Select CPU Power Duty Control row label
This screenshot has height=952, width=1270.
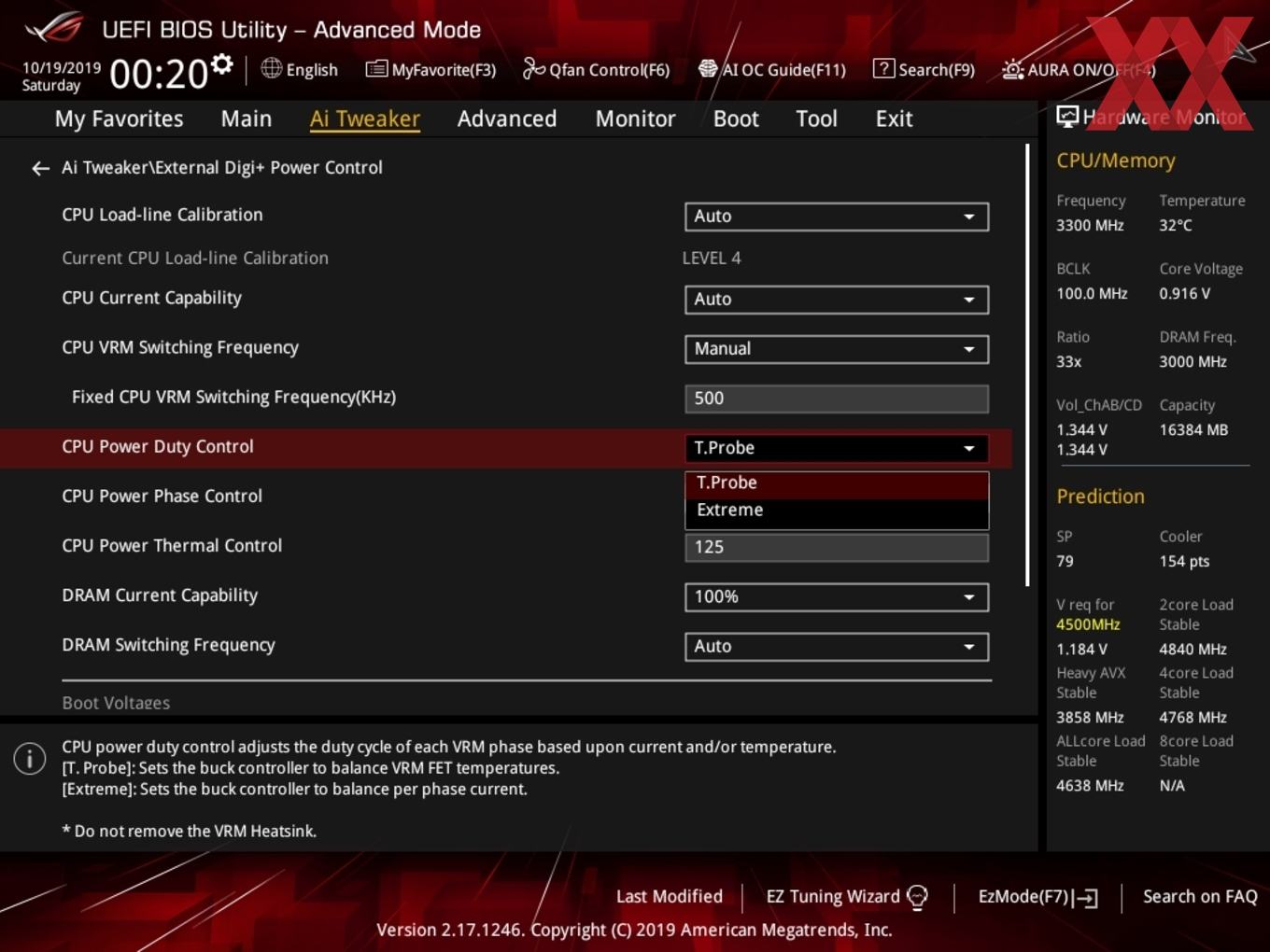pyautogui.click(x=157, y=447)
